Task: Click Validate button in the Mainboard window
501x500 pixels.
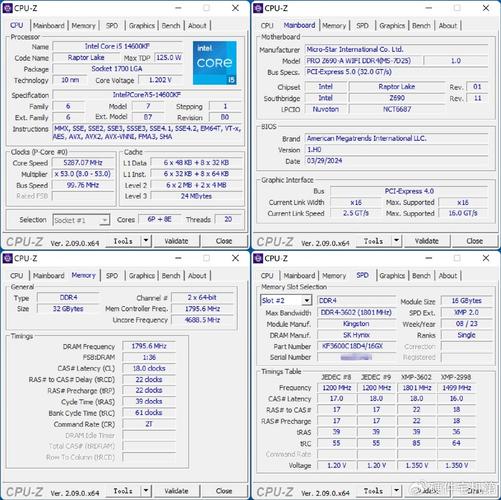Action: tap(427, 241)
